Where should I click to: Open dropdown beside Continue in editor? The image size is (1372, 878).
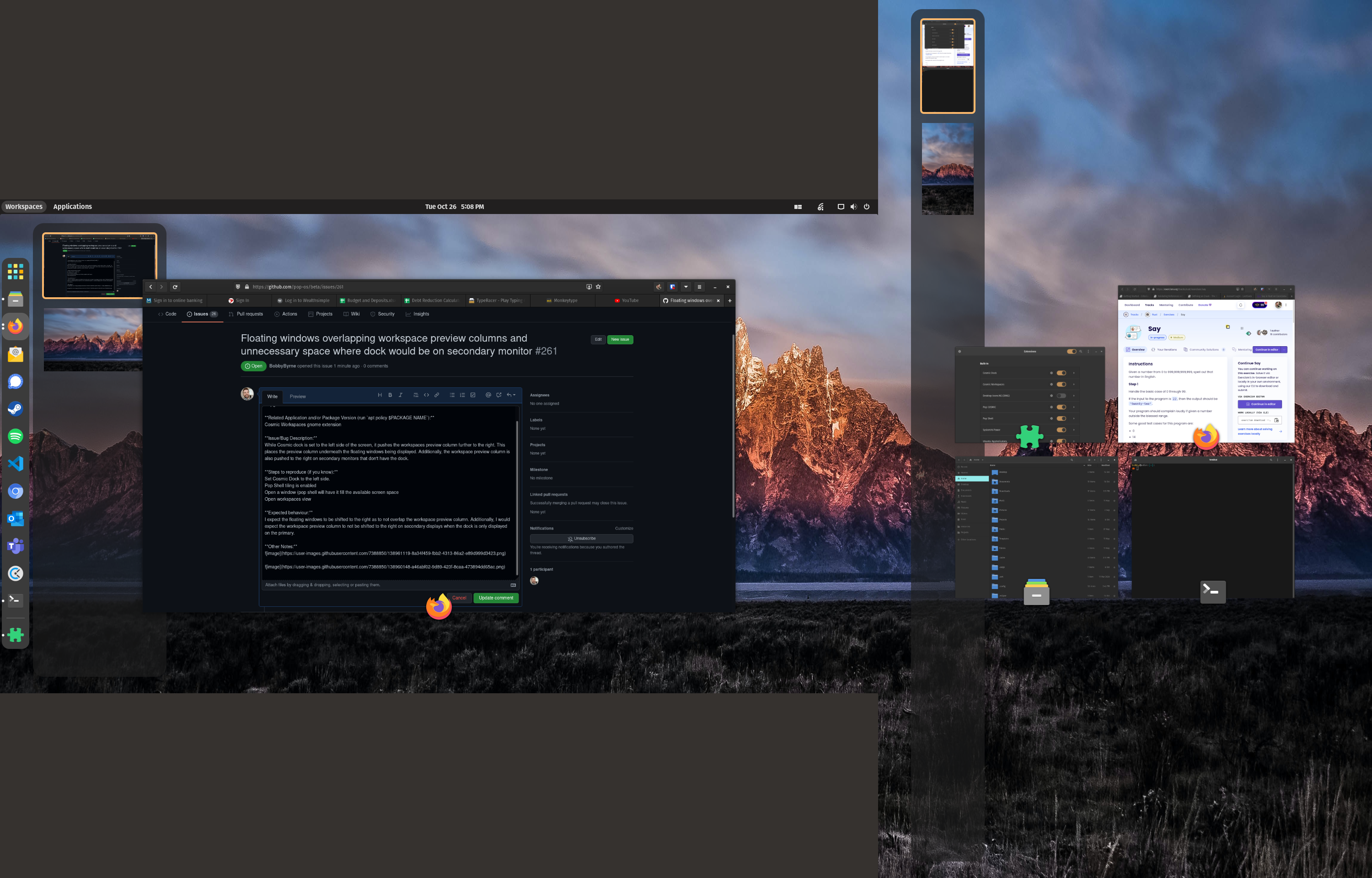1284,349
